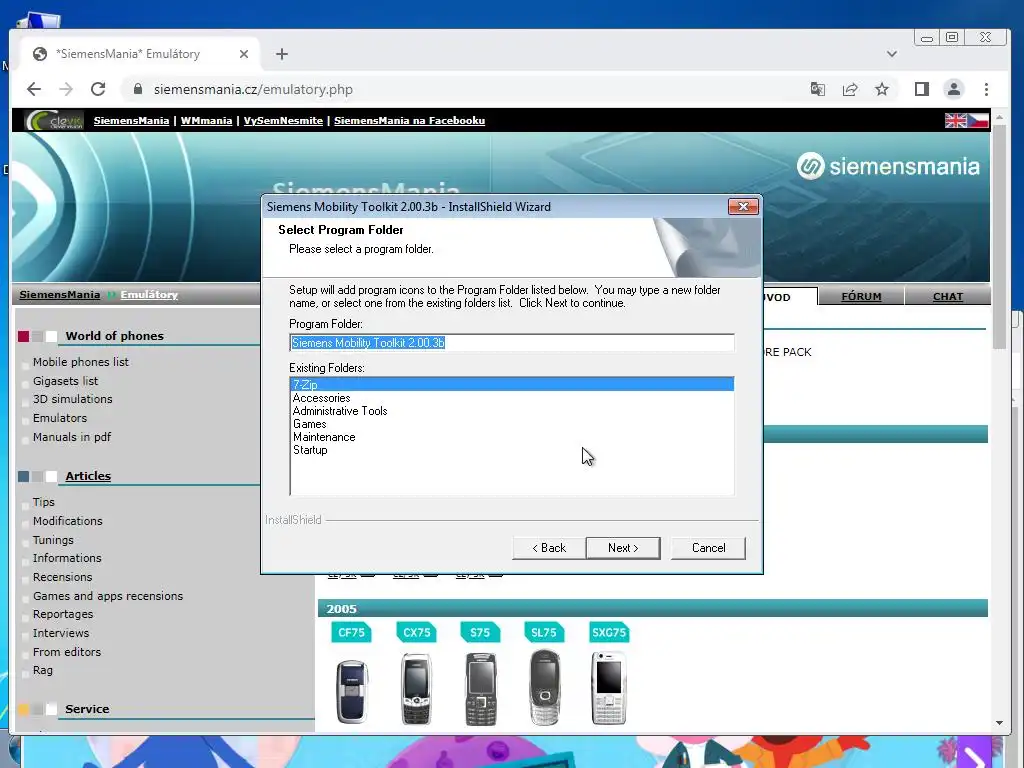Open VySemNesmite top bar link
1024x768 pixels.
tap(283, 120)
